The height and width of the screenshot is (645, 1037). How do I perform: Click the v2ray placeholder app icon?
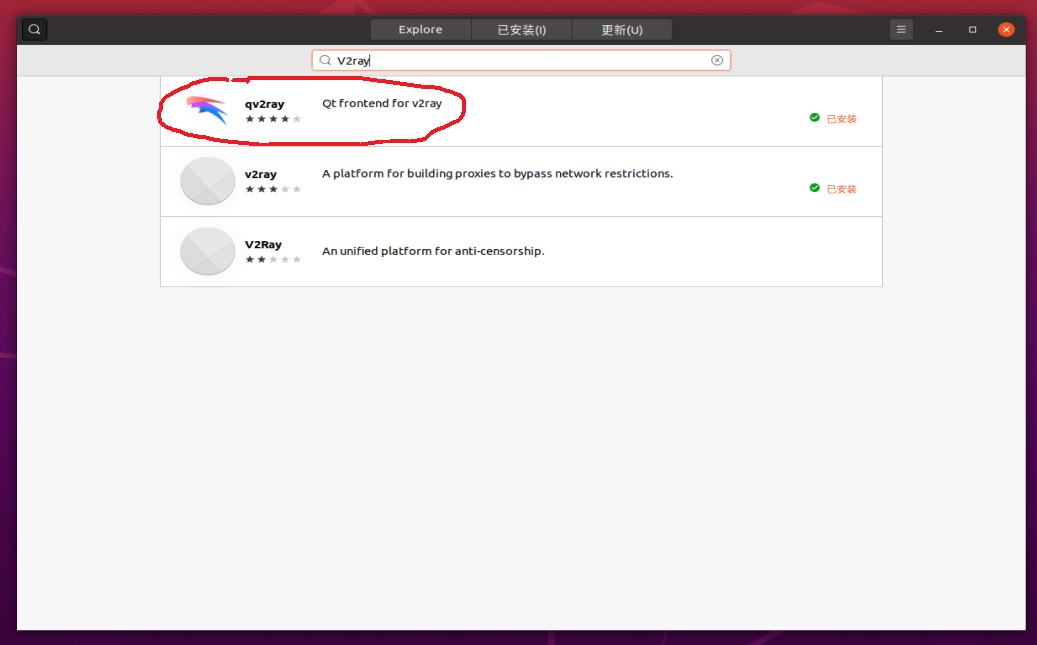pos(208,181)
